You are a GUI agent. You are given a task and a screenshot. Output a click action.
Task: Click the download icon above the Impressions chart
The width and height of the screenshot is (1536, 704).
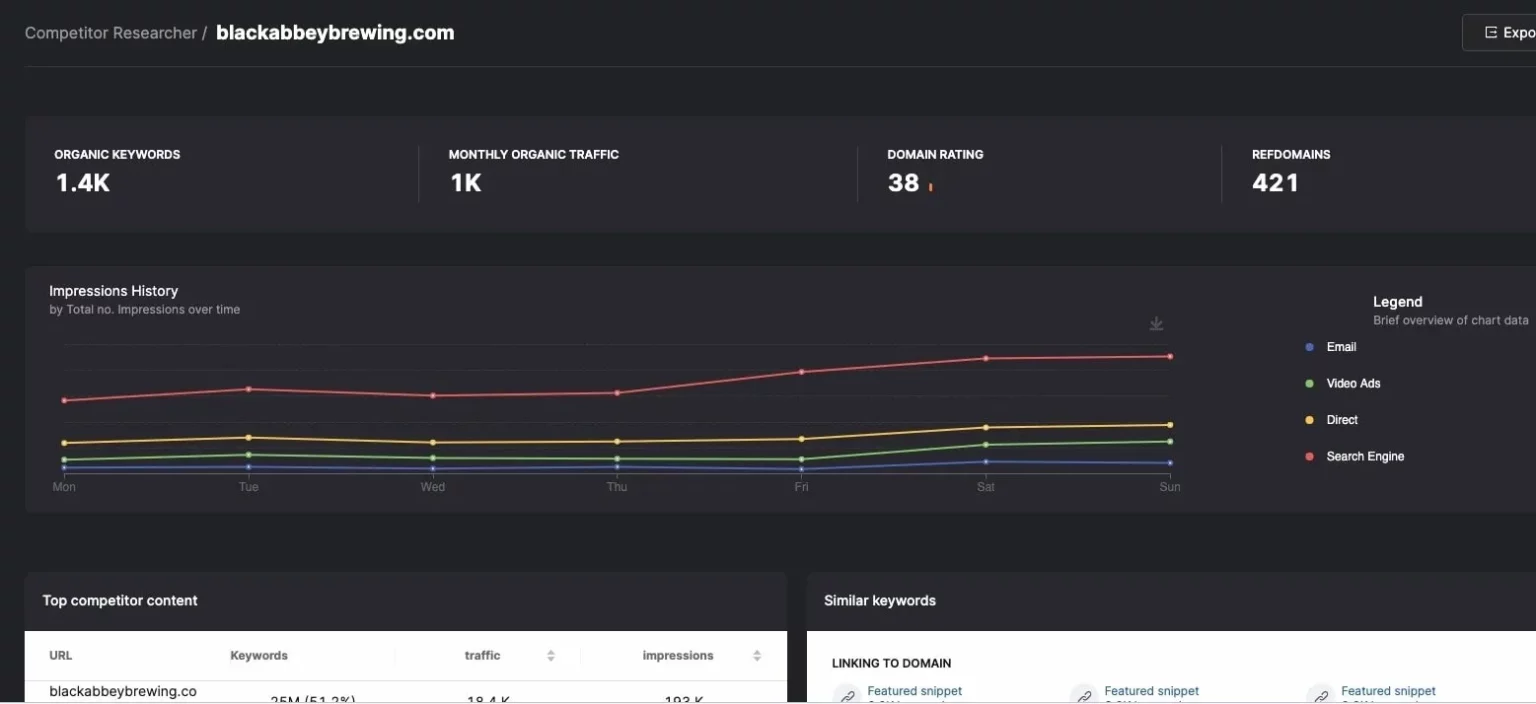pos(1155,323)
